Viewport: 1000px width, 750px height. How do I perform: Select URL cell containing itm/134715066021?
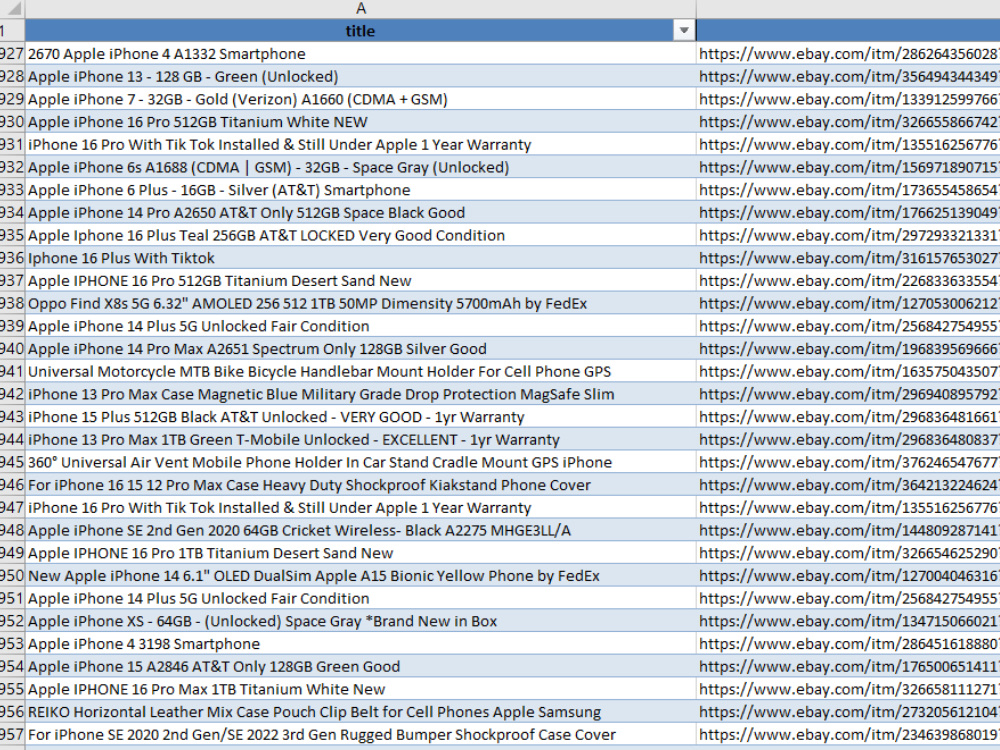[848, 621]
